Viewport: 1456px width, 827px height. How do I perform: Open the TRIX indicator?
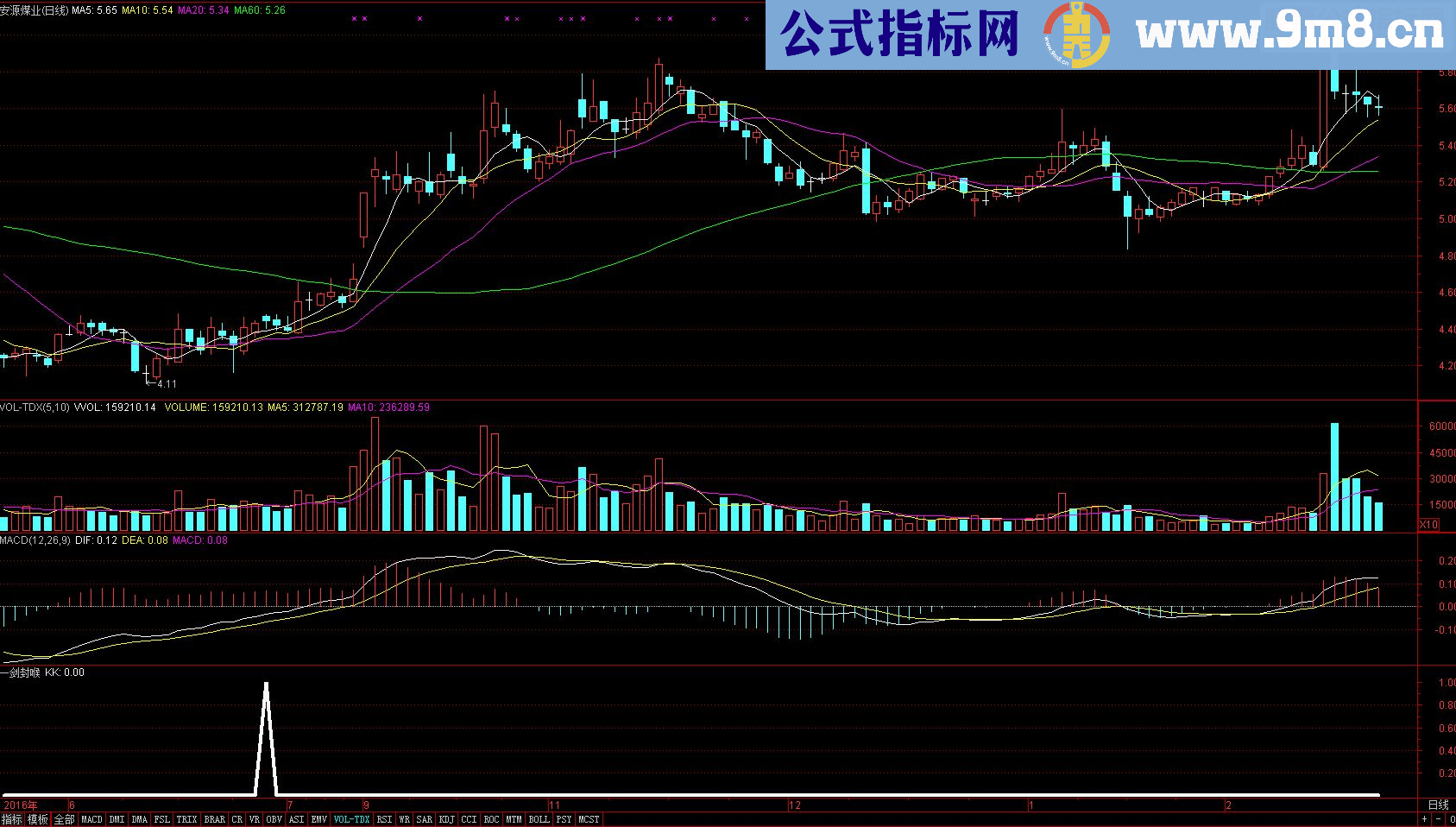tap(187, 818)
